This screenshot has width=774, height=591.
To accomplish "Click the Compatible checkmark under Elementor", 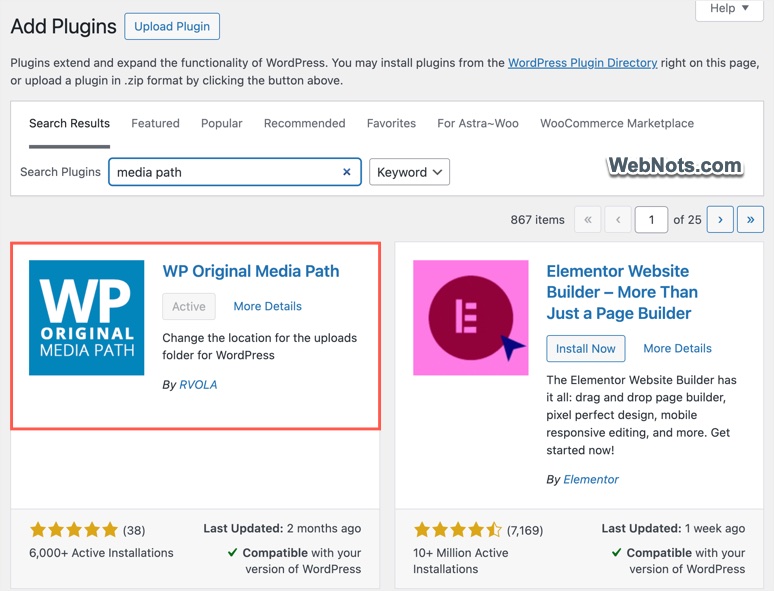I will [617, 552].
